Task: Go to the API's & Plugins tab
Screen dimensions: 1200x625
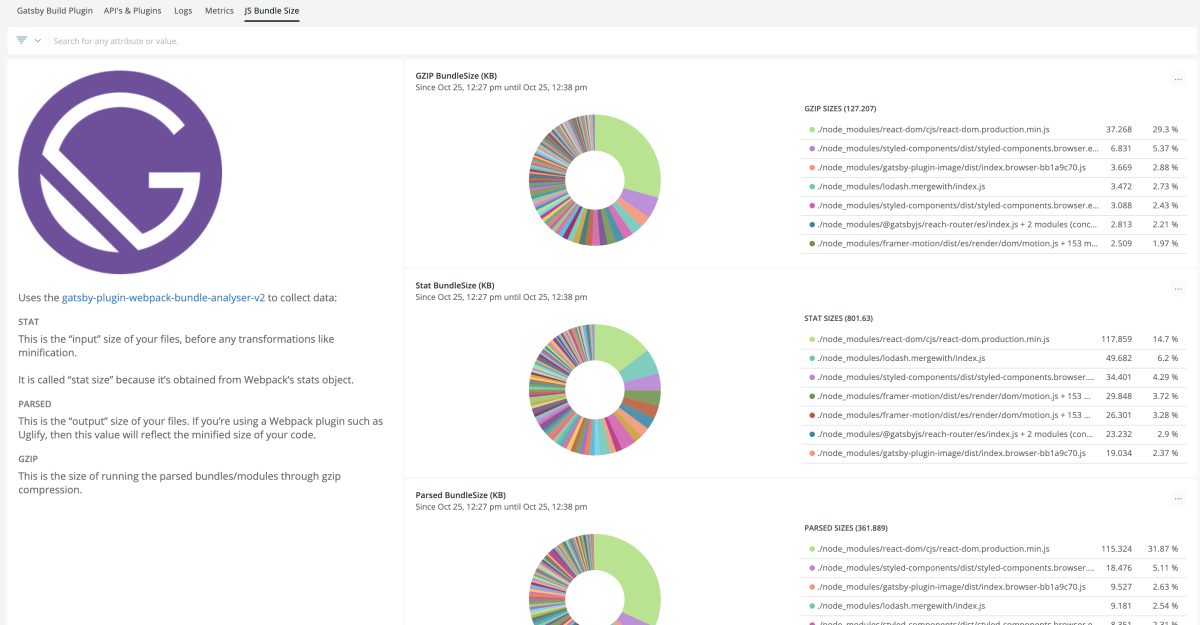Action: [x=133, y=11]
